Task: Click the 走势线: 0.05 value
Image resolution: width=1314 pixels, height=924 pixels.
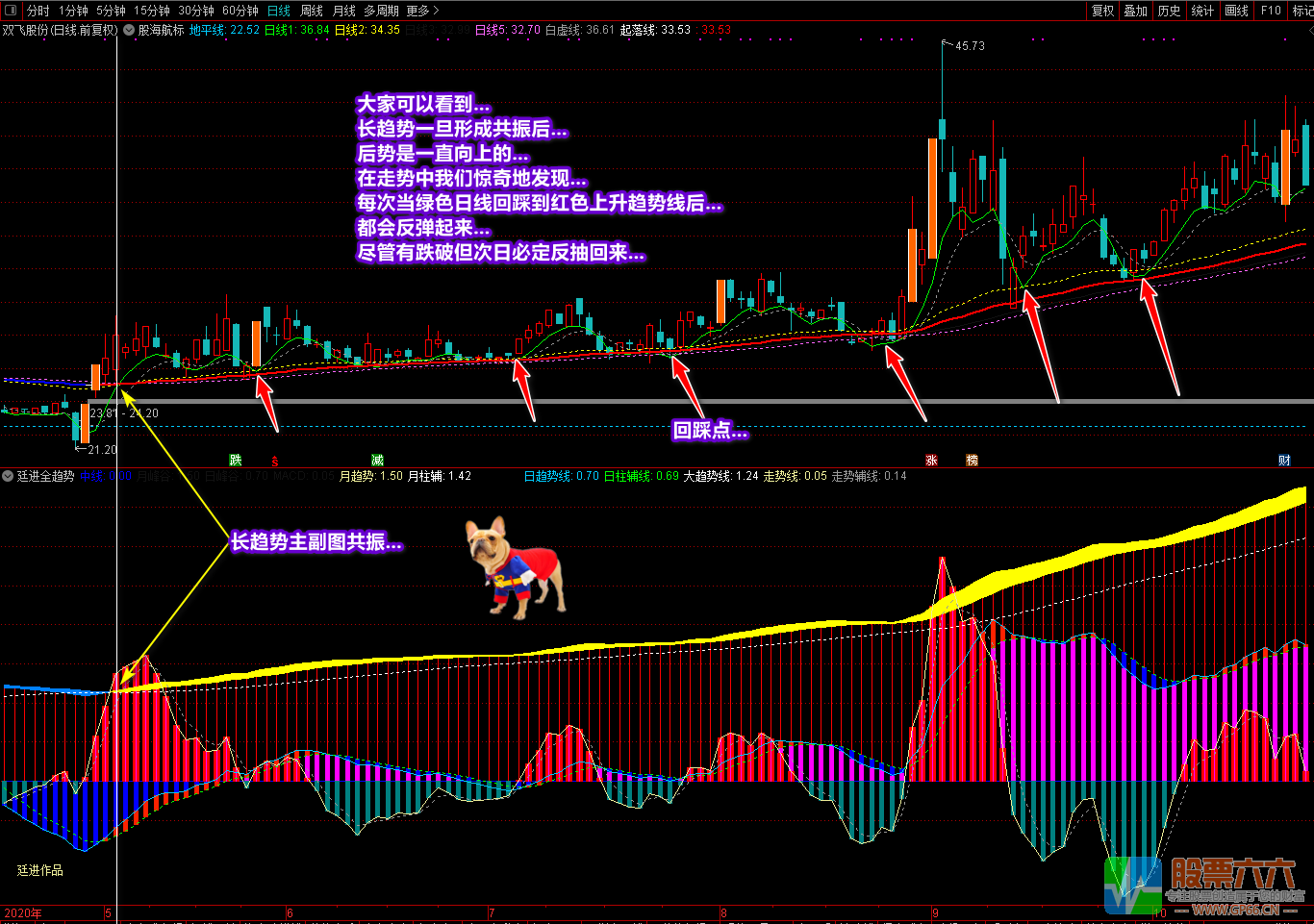Action: (795, 476)
